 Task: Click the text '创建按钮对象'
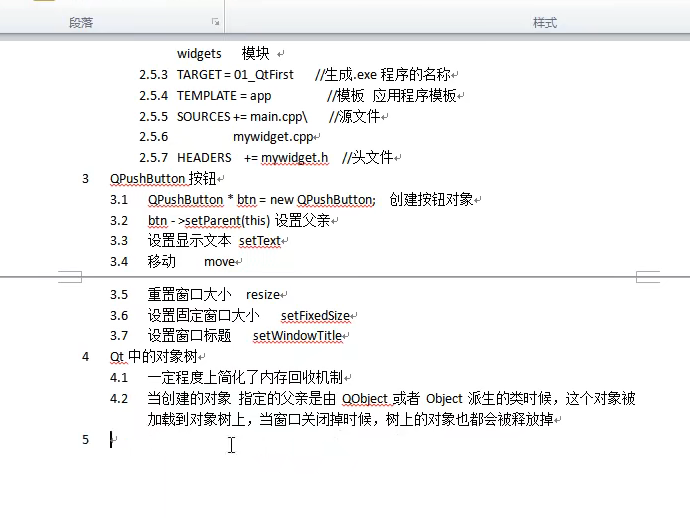431,200
